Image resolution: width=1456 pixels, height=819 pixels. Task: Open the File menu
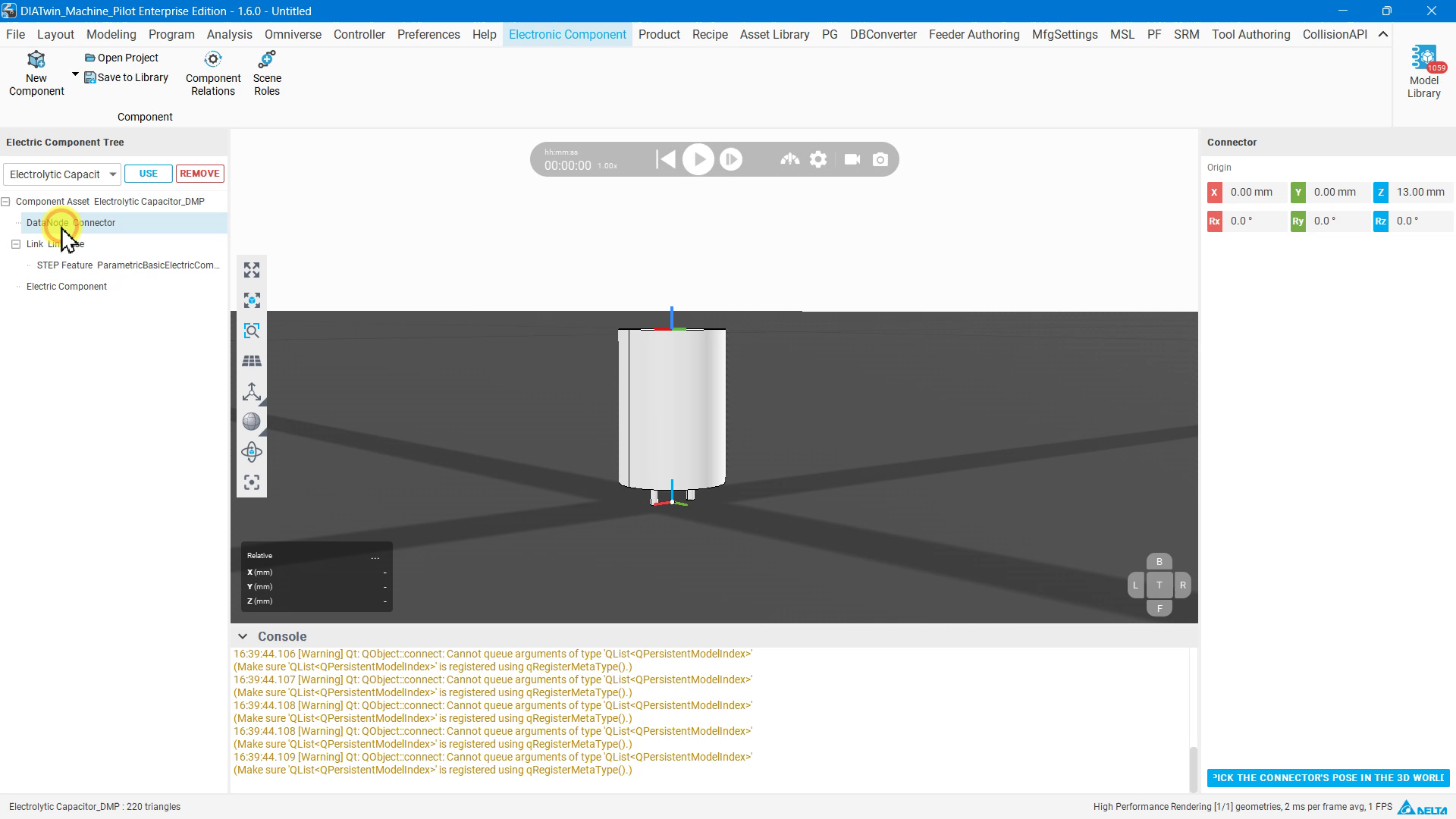tap(15, 34)
